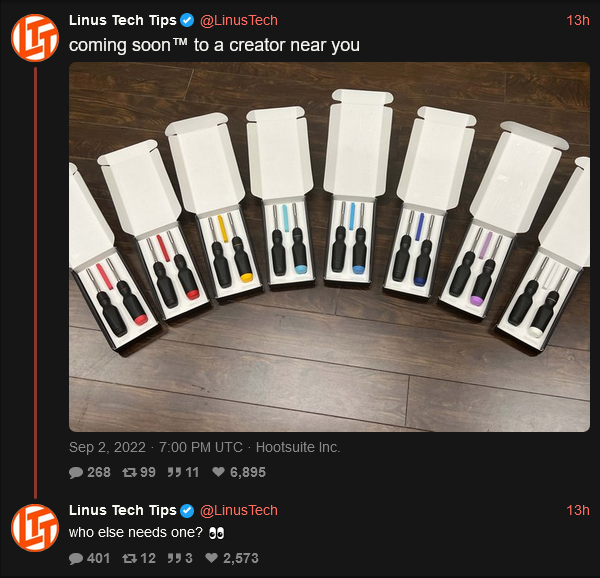
Task: Open @LinusTech handle on the second tweet
Action: (x=239, y=510)
